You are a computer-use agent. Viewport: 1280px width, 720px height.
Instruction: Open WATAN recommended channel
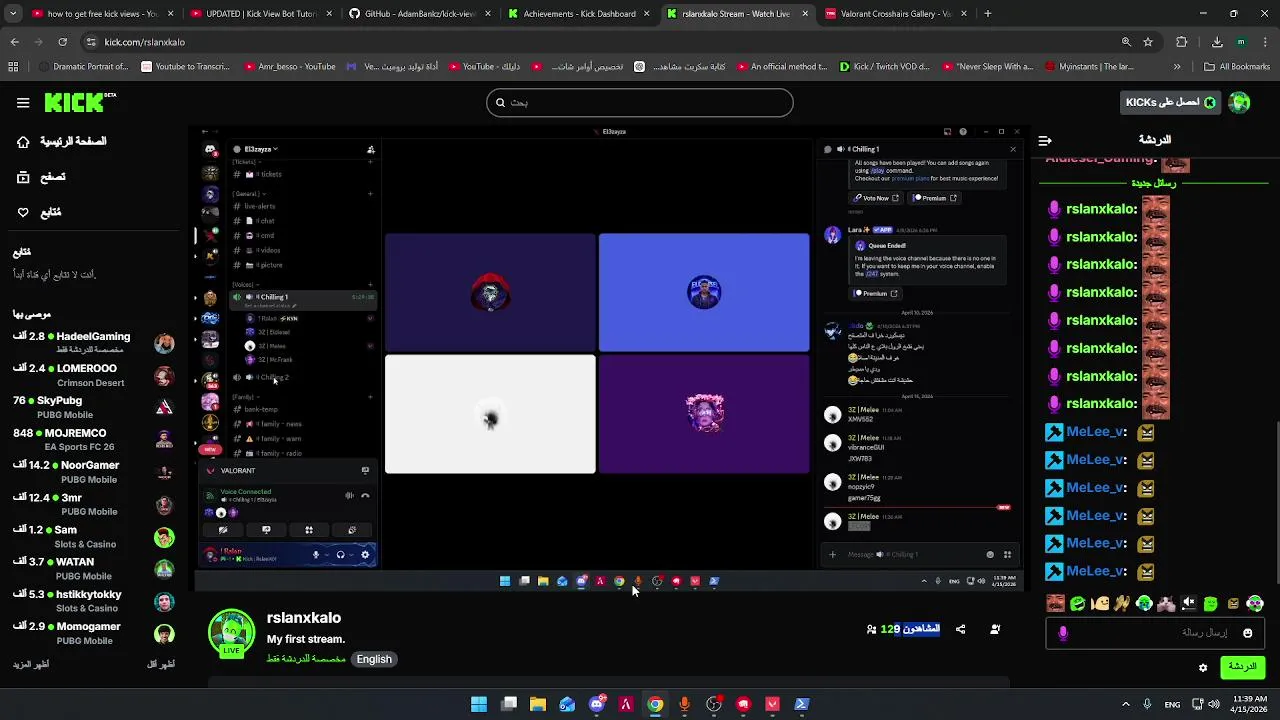point(93,569)
